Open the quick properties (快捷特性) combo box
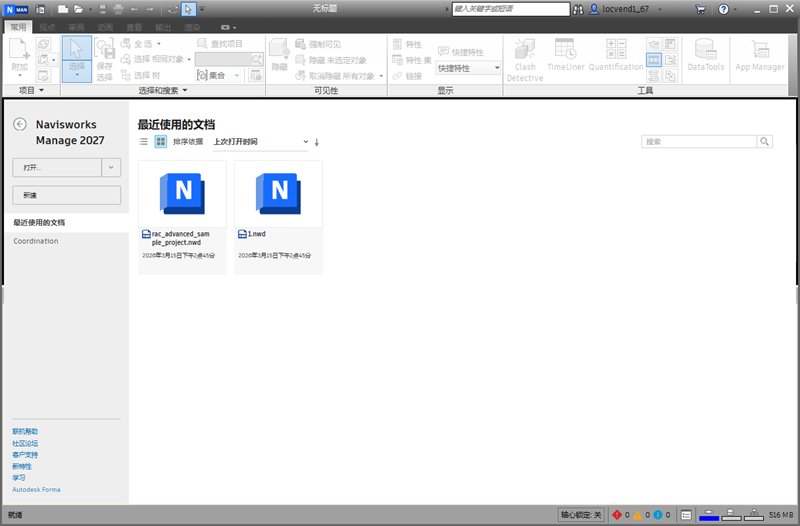800x526 pixels. click(x=468, y=68)
